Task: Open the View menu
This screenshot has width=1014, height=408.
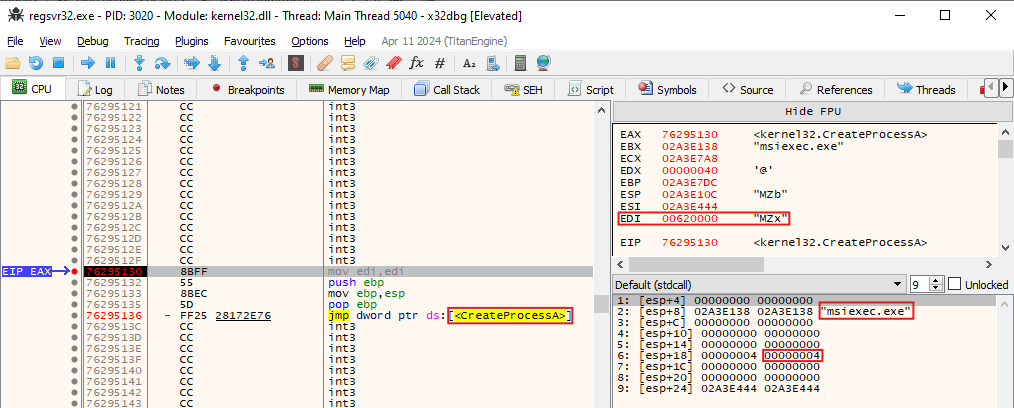Action: [x=50, y=41]
